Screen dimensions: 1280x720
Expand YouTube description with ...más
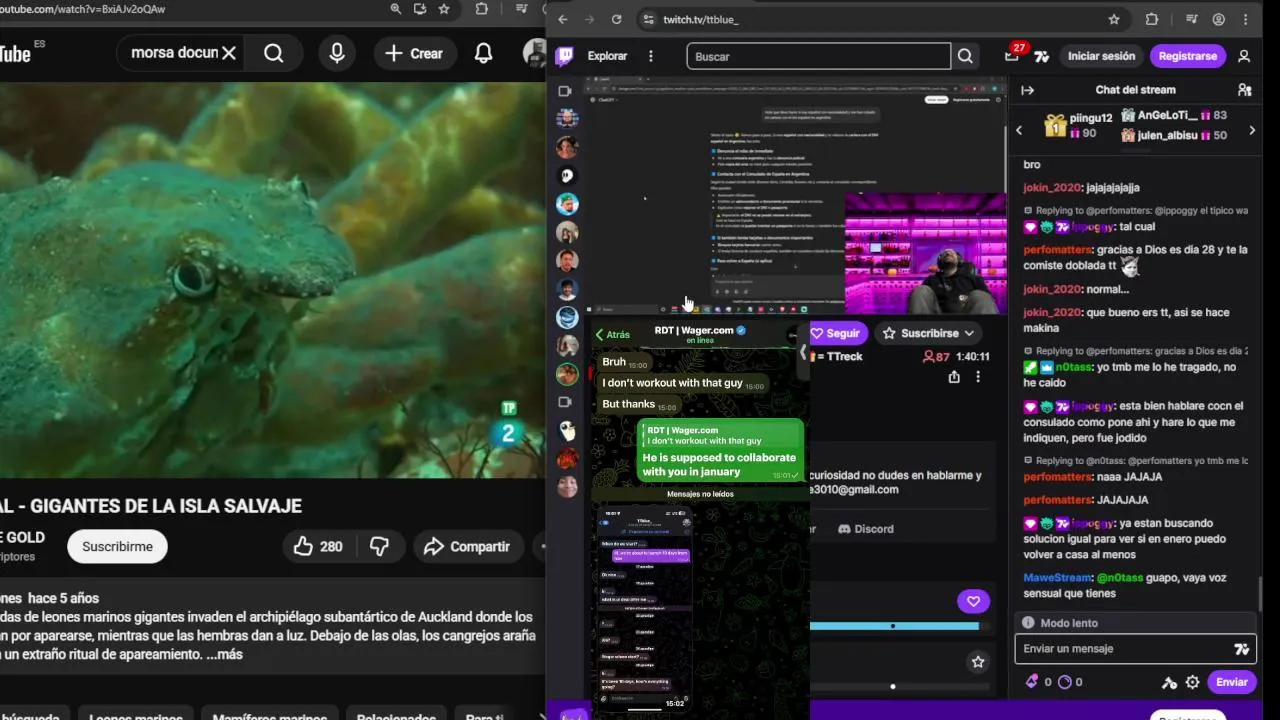tap(224, 654)
